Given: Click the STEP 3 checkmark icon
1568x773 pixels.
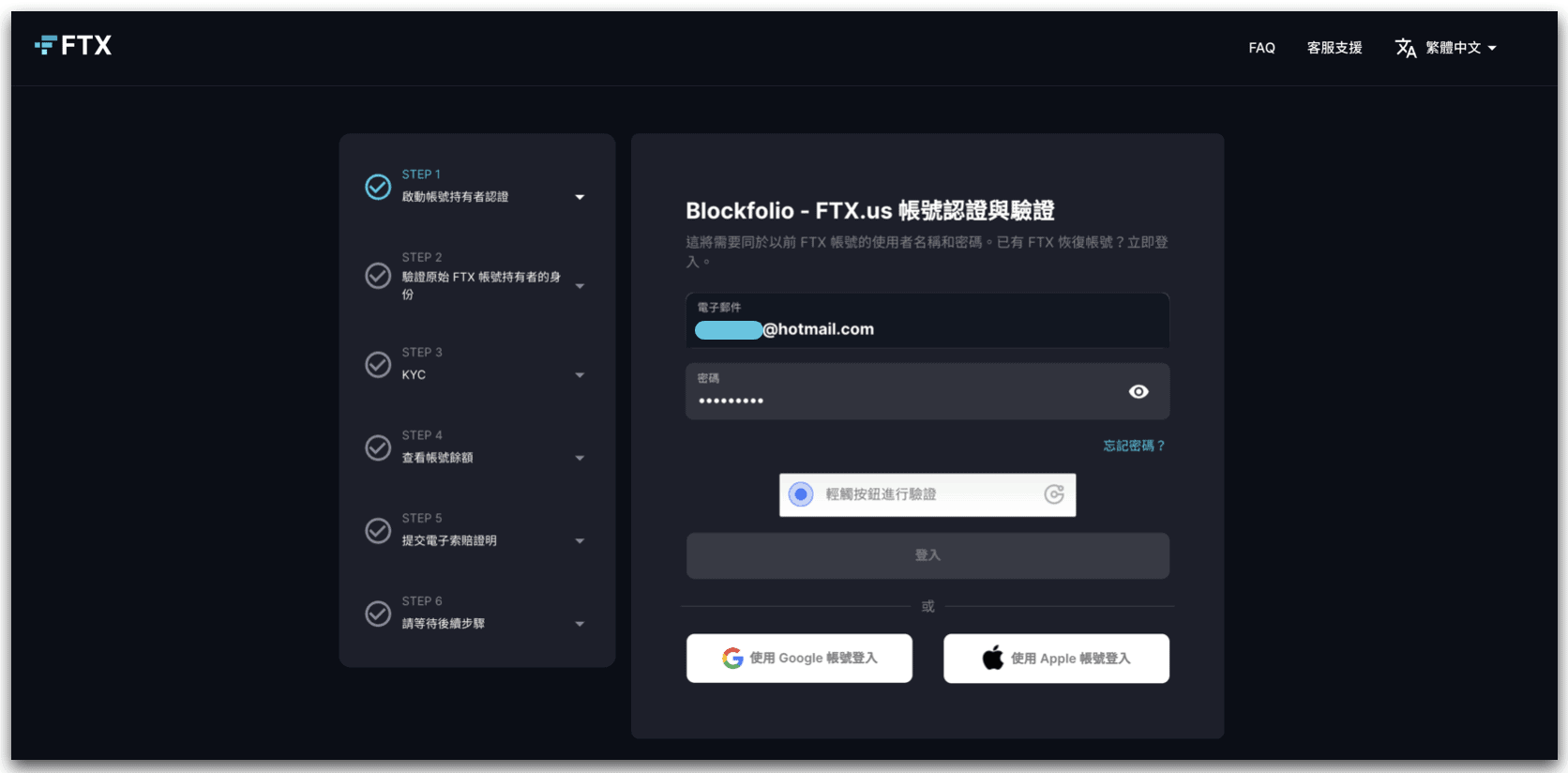Looking at the screenshot, I should click(x=378, y=364).
